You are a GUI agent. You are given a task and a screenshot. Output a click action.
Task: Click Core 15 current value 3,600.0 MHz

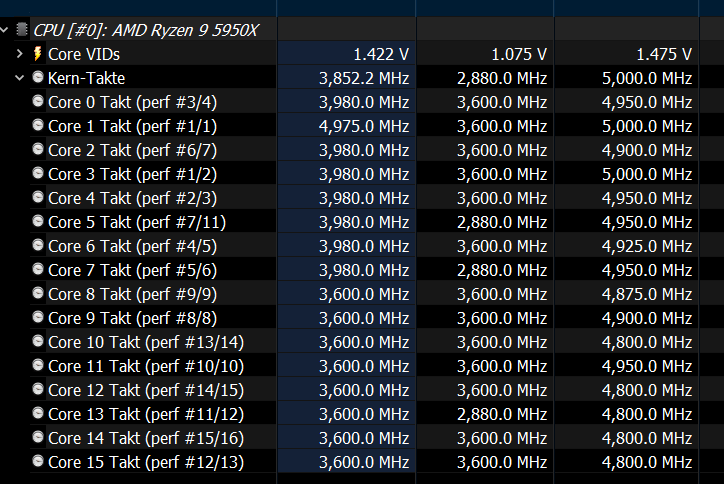pos(364,462)
